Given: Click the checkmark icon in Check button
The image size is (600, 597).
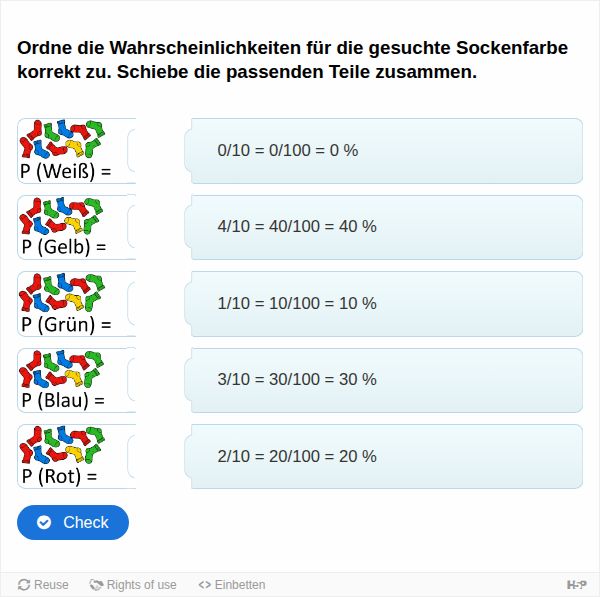Looking at the screenshot, I should pyautogui.click(x=44, y=522).
